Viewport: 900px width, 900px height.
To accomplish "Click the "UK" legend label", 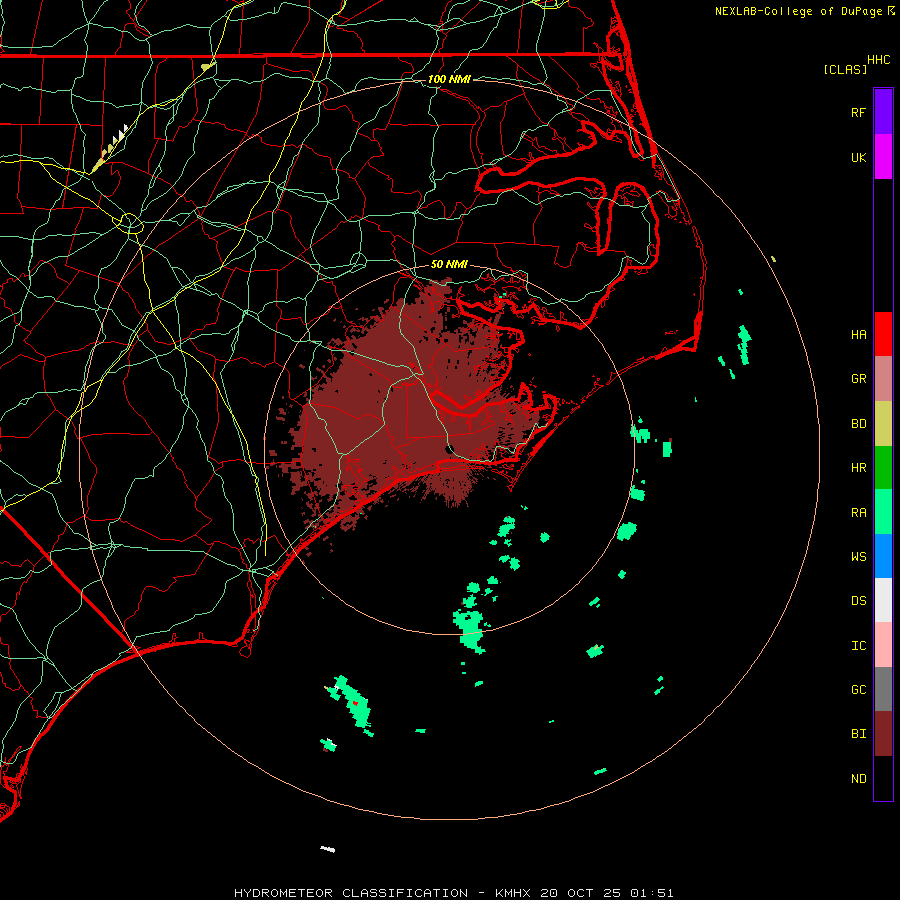I will click(858, 157).
